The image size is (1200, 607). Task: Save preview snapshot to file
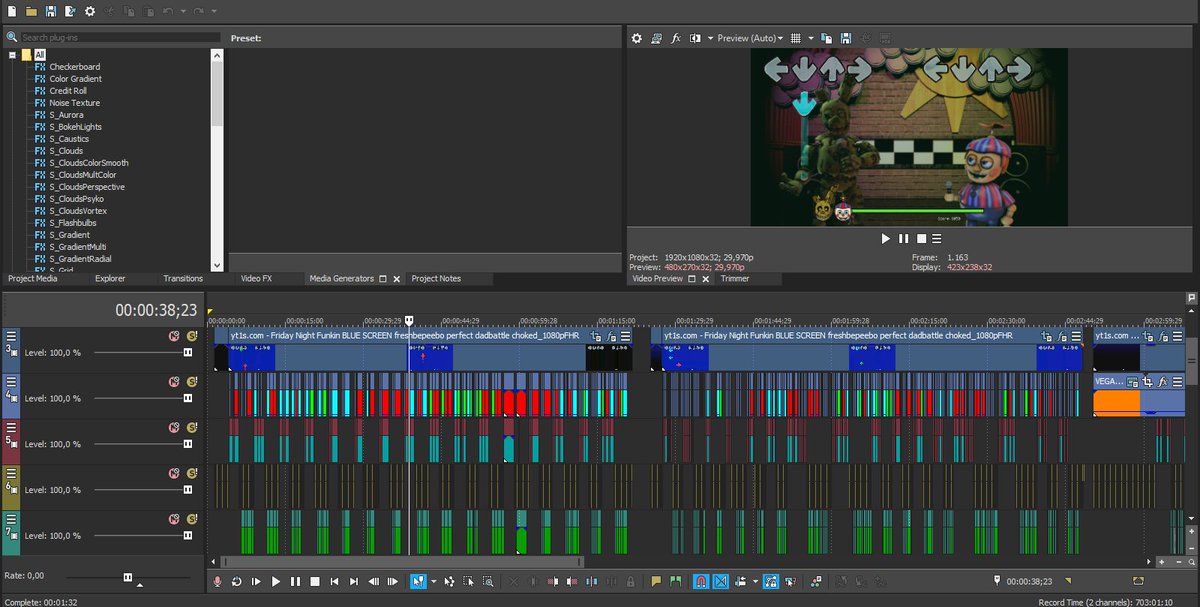[846, 38]
